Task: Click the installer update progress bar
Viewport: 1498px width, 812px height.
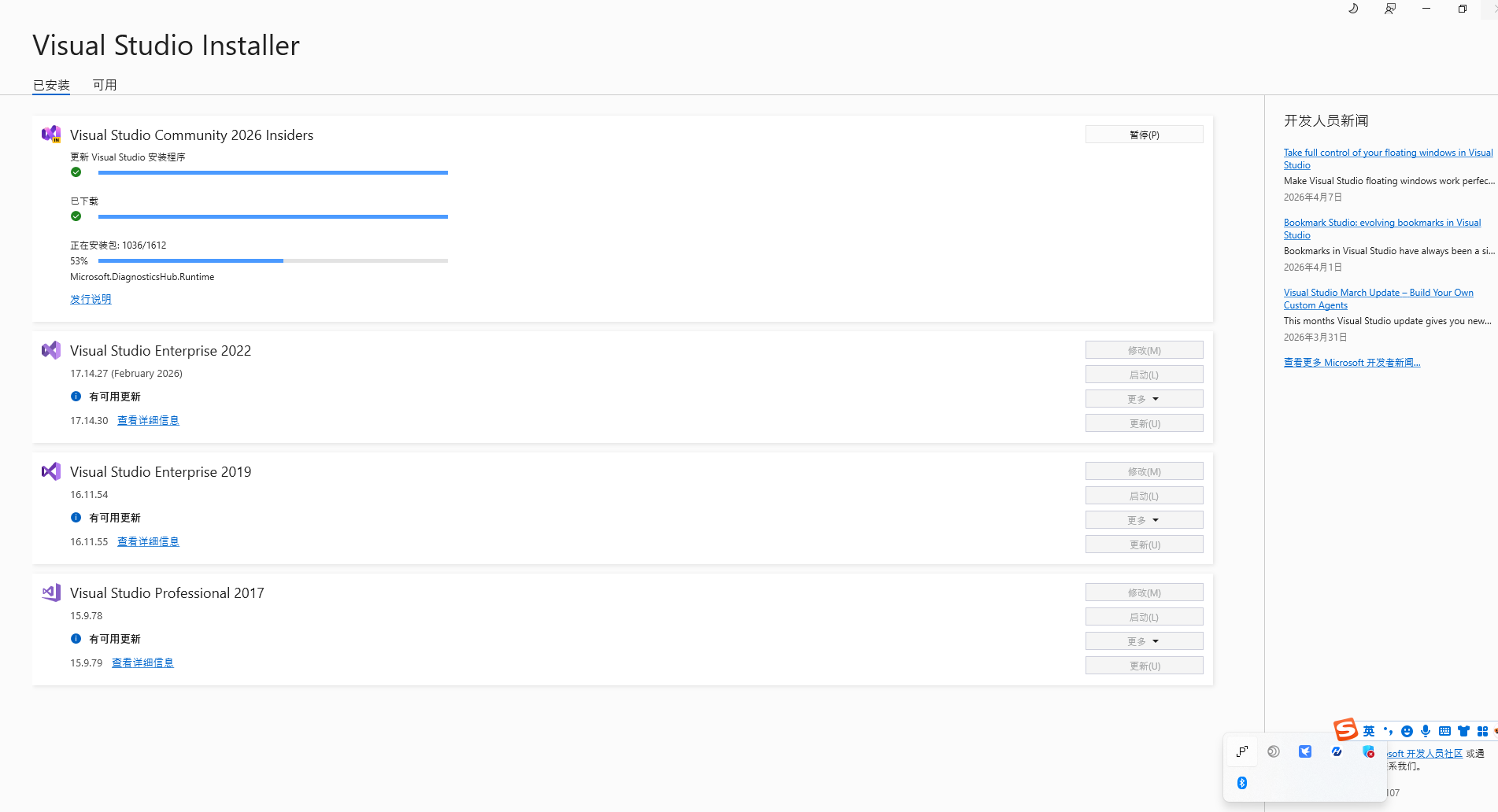Action: 273,172
